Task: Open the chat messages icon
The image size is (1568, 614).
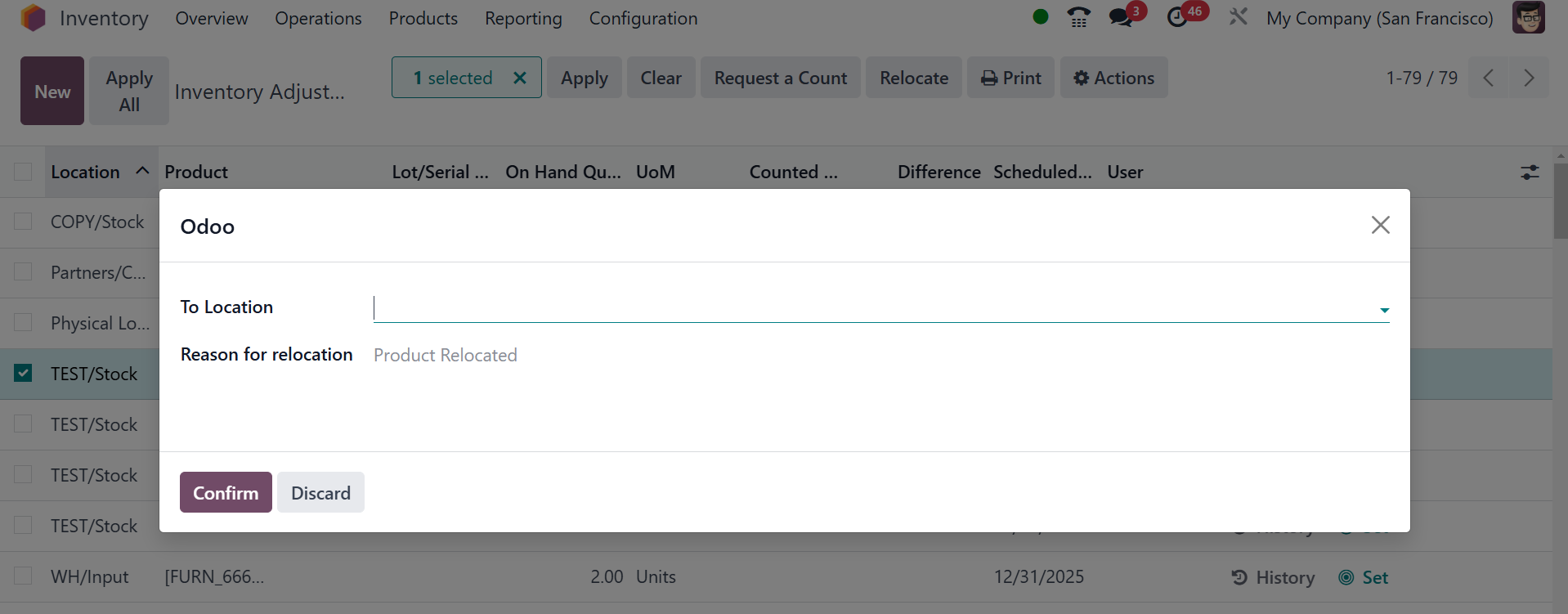Action: pos(1120,17)
